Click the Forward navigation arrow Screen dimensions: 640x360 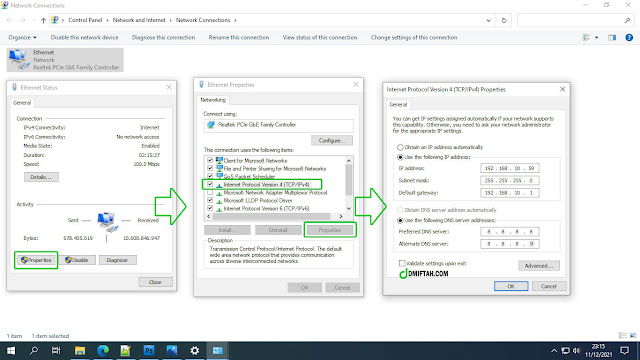23,20
